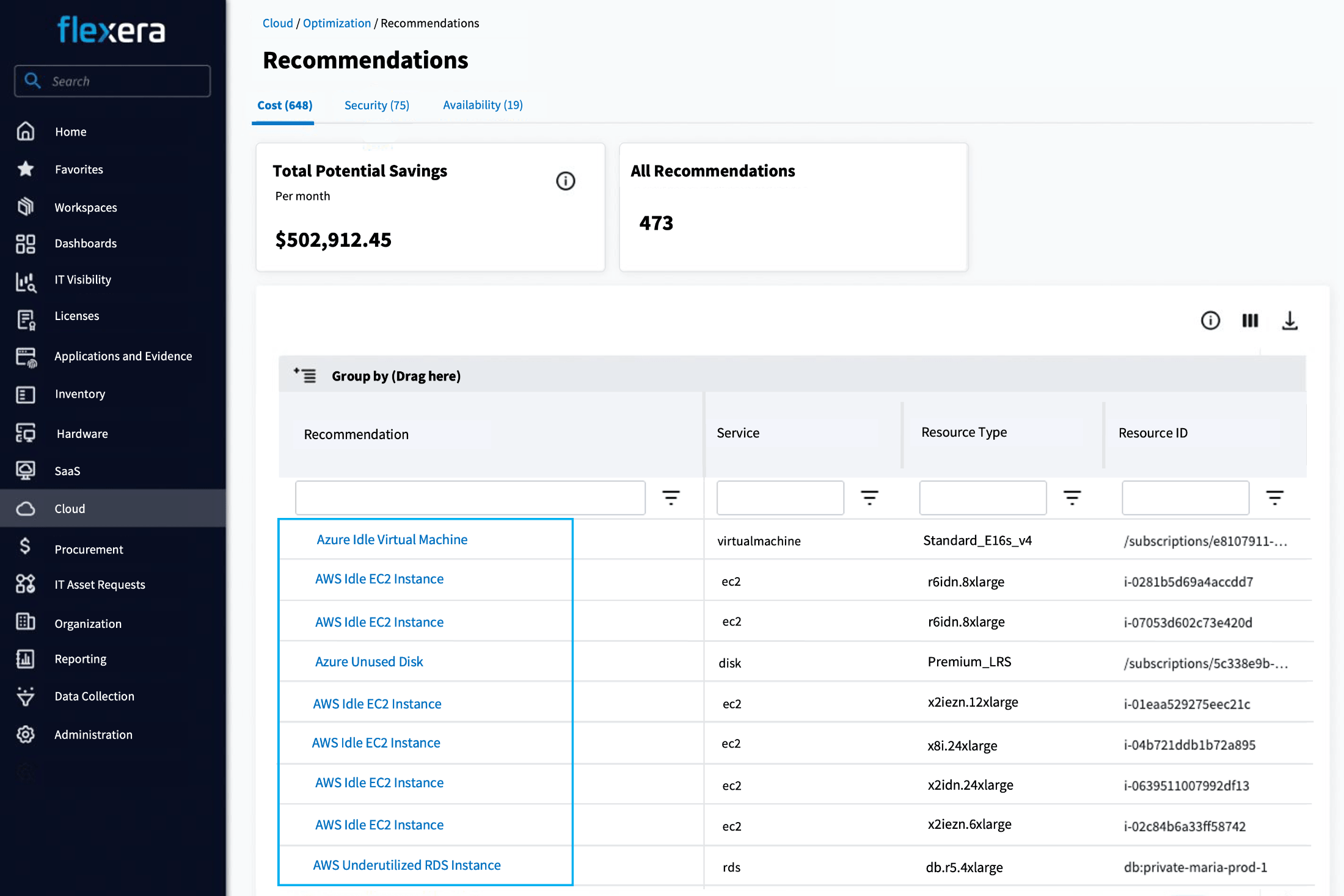
Task: Click the sidebar Search field
Action: click(x=113, y=81)
